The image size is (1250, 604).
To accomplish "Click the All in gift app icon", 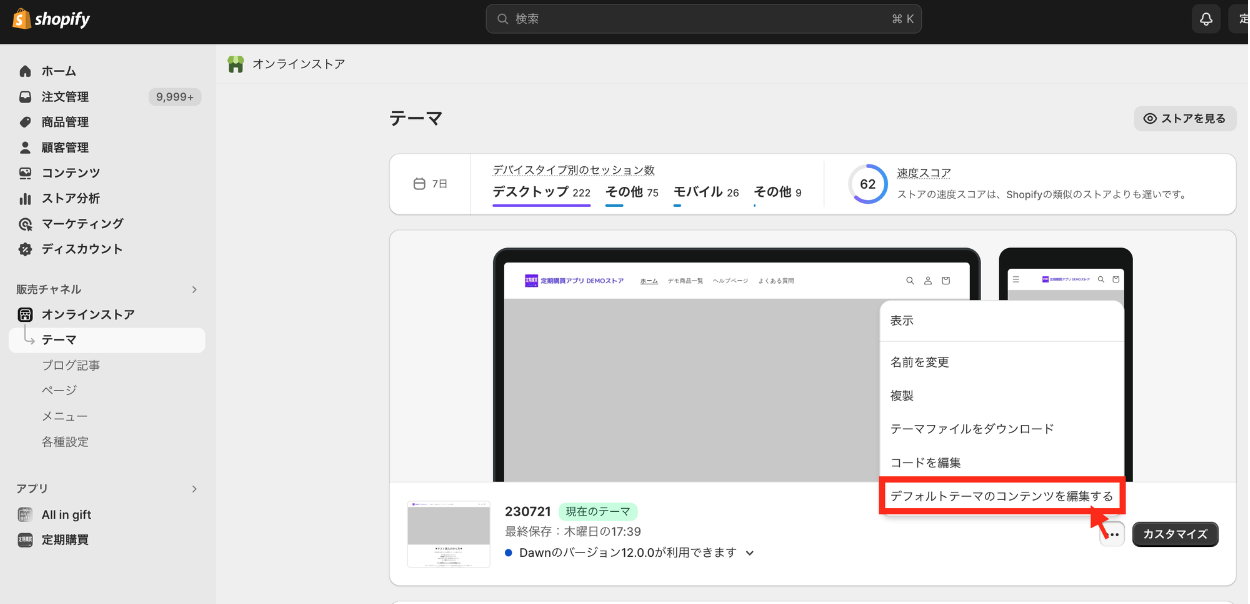I will pyautogui.click(x=25, y=515).
